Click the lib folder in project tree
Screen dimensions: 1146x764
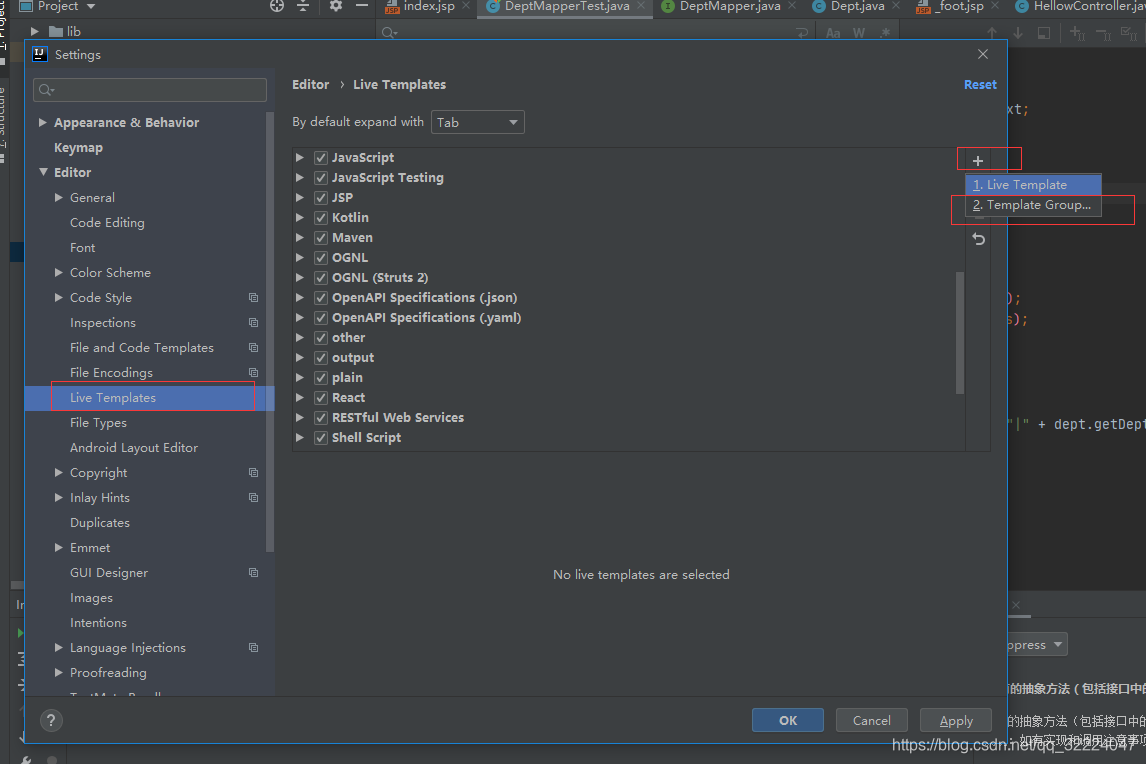[64, 31]
